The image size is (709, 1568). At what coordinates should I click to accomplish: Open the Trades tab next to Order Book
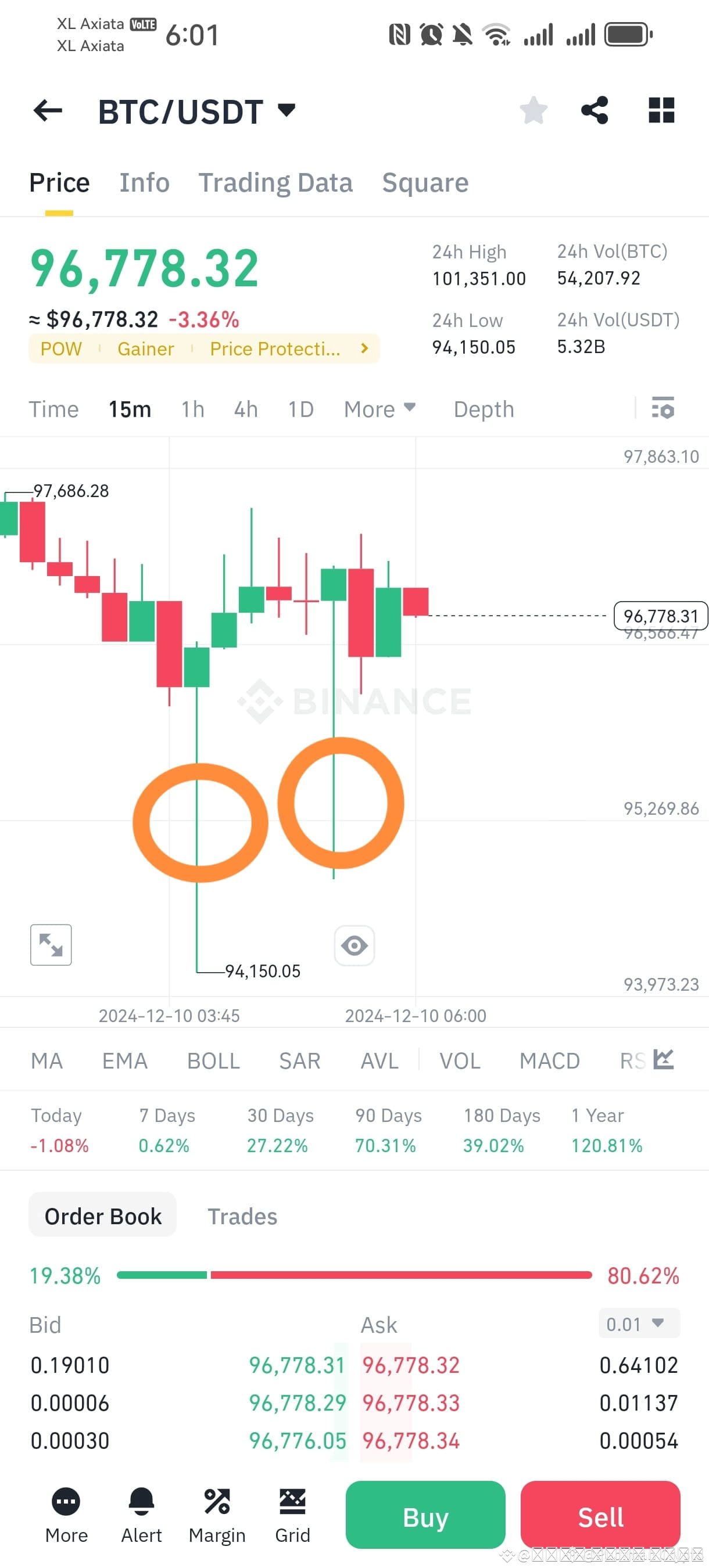242,1215
